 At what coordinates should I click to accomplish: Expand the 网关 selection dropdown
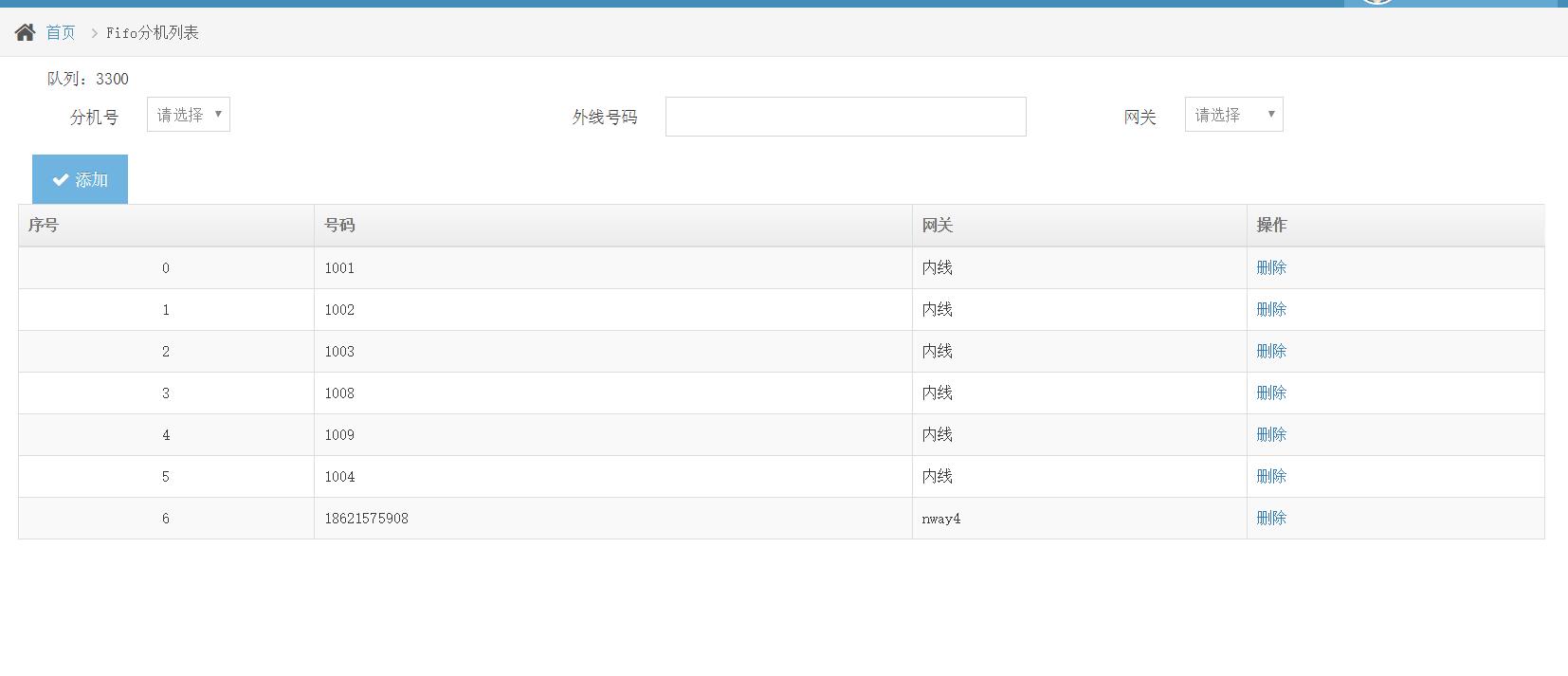click(x=1233, y=115)
